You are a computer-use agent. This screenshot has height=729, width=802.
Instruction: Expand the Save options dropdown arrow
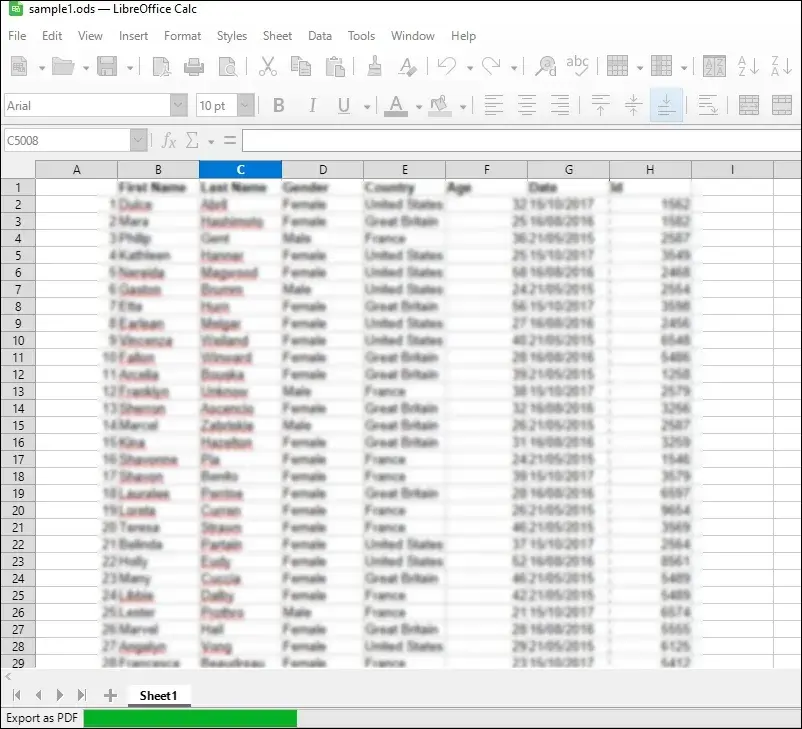(x=130, y=68)
